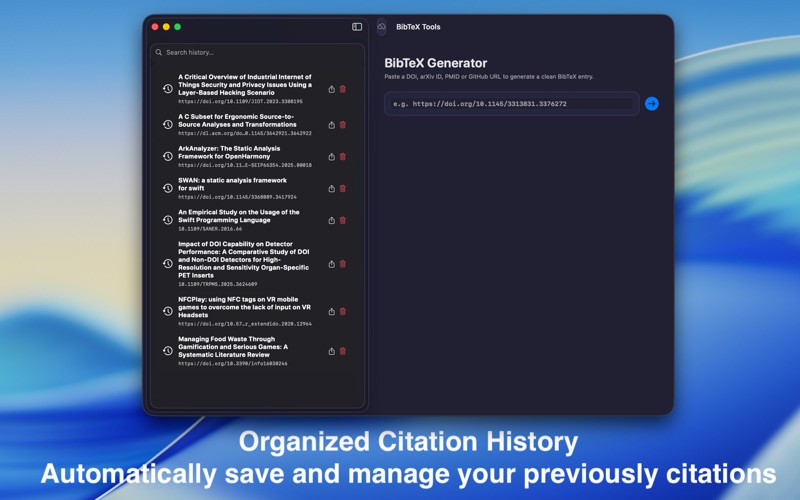800x500 pixels.
Task: Click history icon of Empirical Study entry
Action: click(x=167, y=220)
